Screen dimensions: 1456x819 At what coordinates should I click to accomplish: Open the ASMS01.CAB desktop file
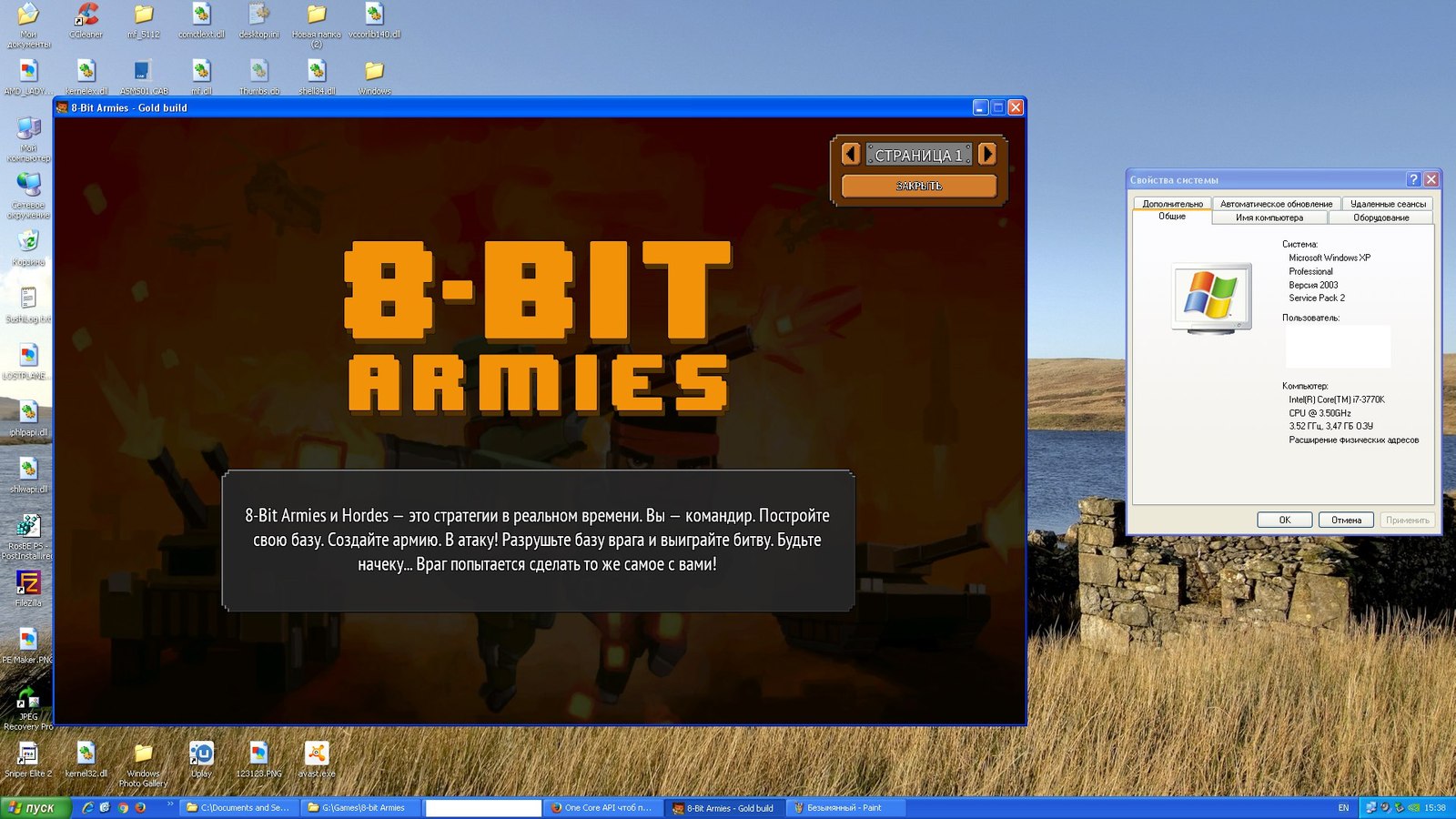click(141, 70)
